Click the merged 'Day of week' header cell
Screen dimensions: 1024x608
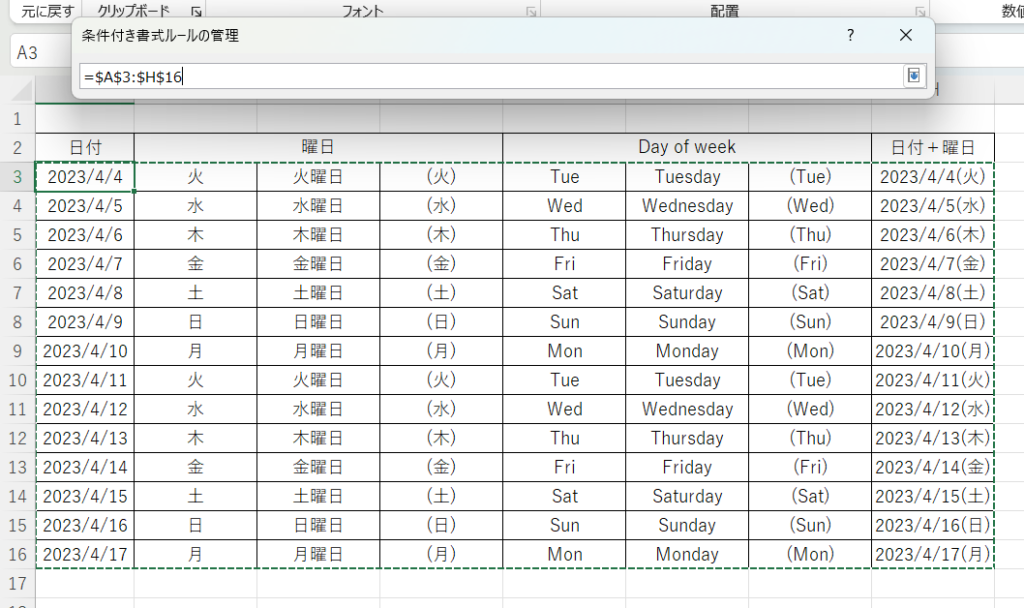click(x=686, y=147)
